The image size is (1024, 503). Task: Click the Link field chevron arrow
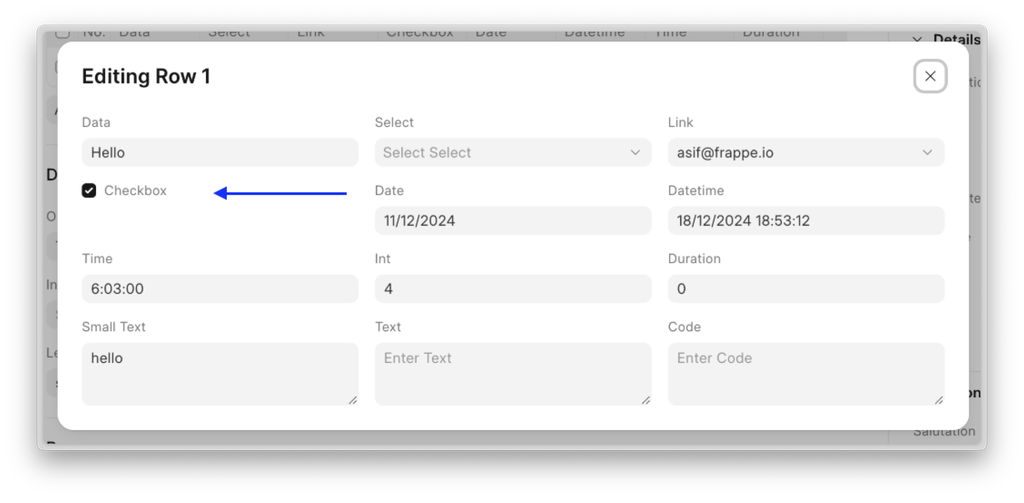tap(928, 153)
